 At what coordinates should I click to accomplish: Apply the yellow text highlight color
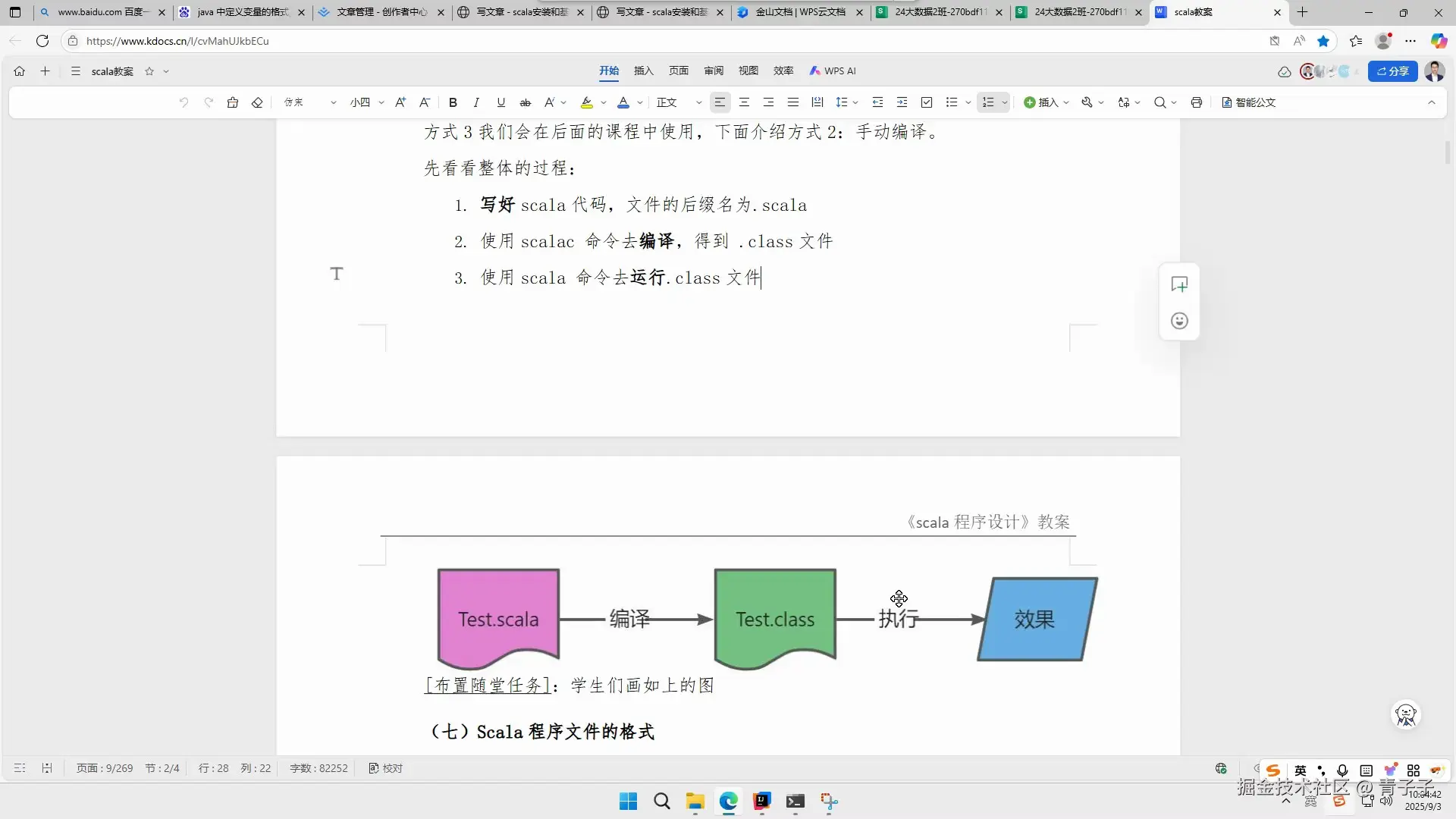point(586,102)
